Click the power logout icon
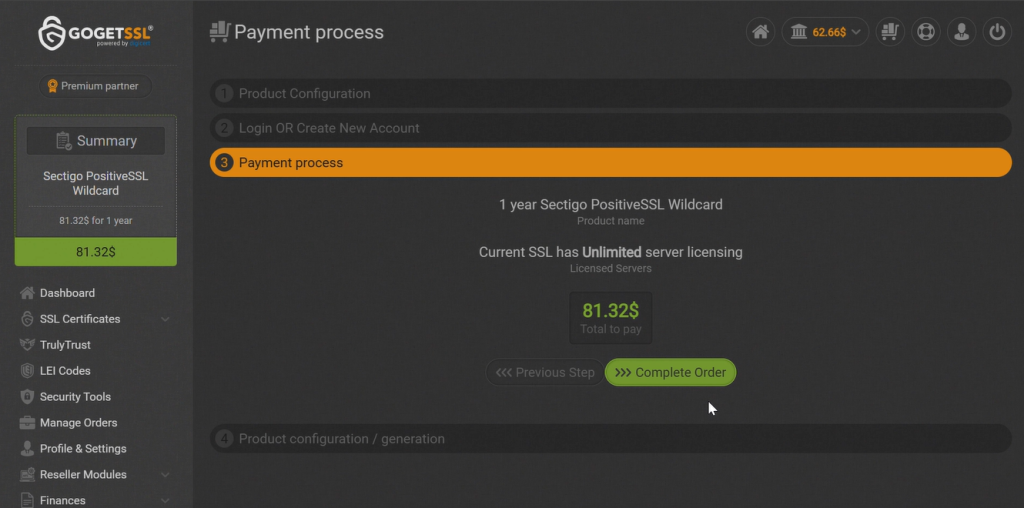Image resolution: width=1024 pixels, height=508 pixels. 997,32
